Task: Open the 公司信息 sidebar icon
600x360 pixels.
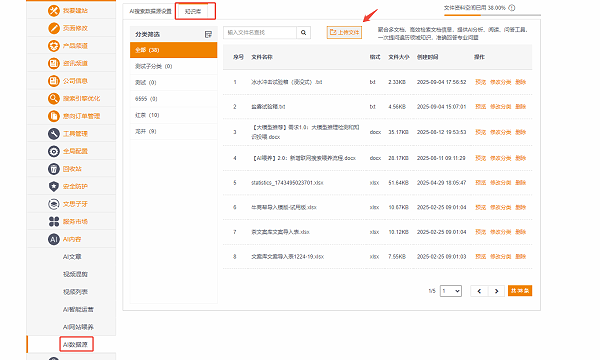Action: [54, 81]
